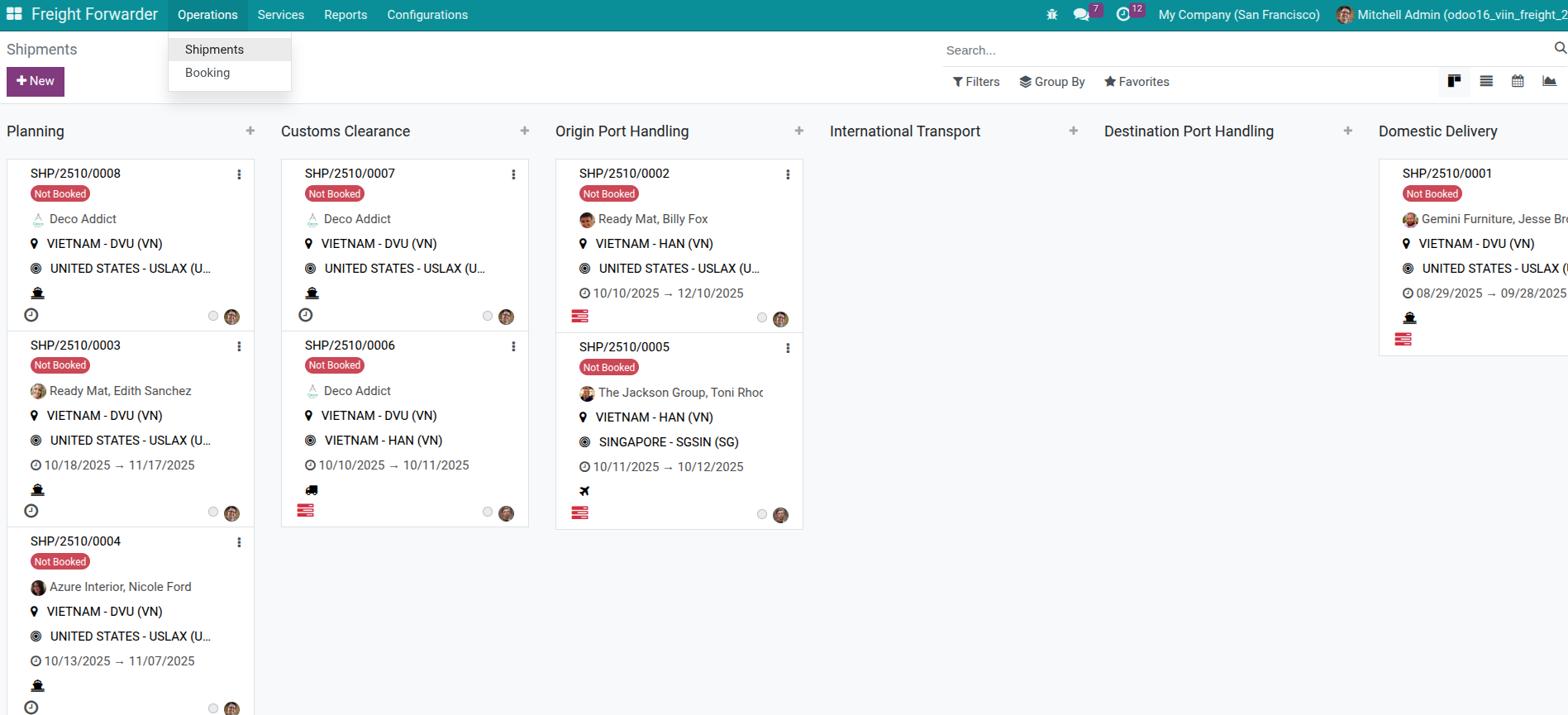The width and height of the screenshot is (1568, 715).
Task: Click the New shipment button
Action: pyautogui.click(x=36, y=81)
